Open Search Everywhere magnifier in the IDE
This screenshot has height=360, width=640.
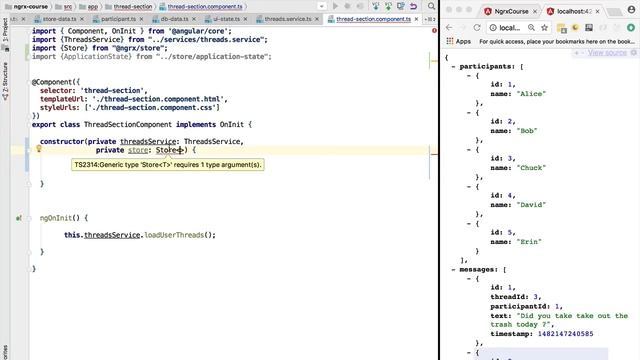point(431,6)
